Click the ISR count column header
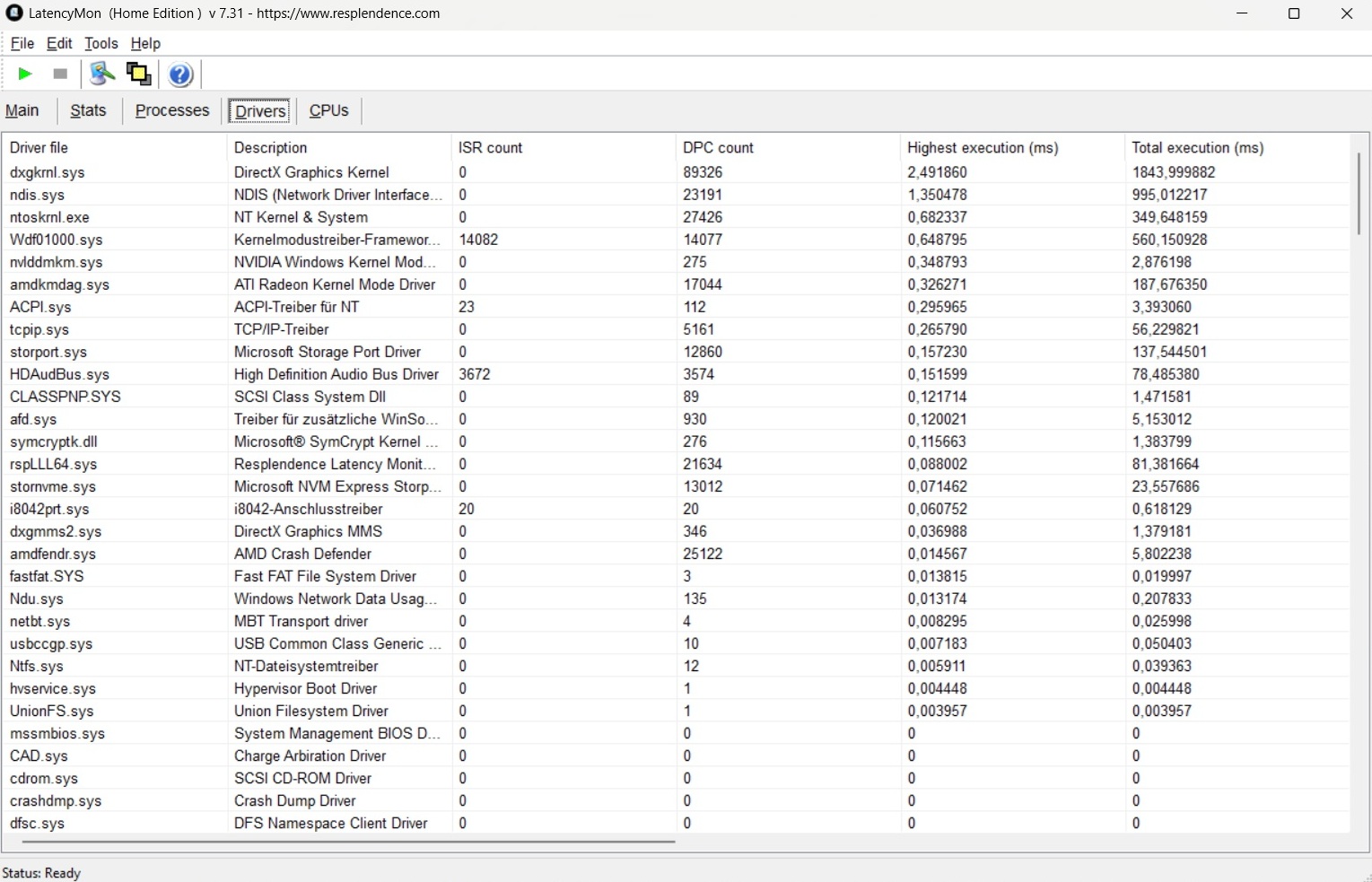 490,147
